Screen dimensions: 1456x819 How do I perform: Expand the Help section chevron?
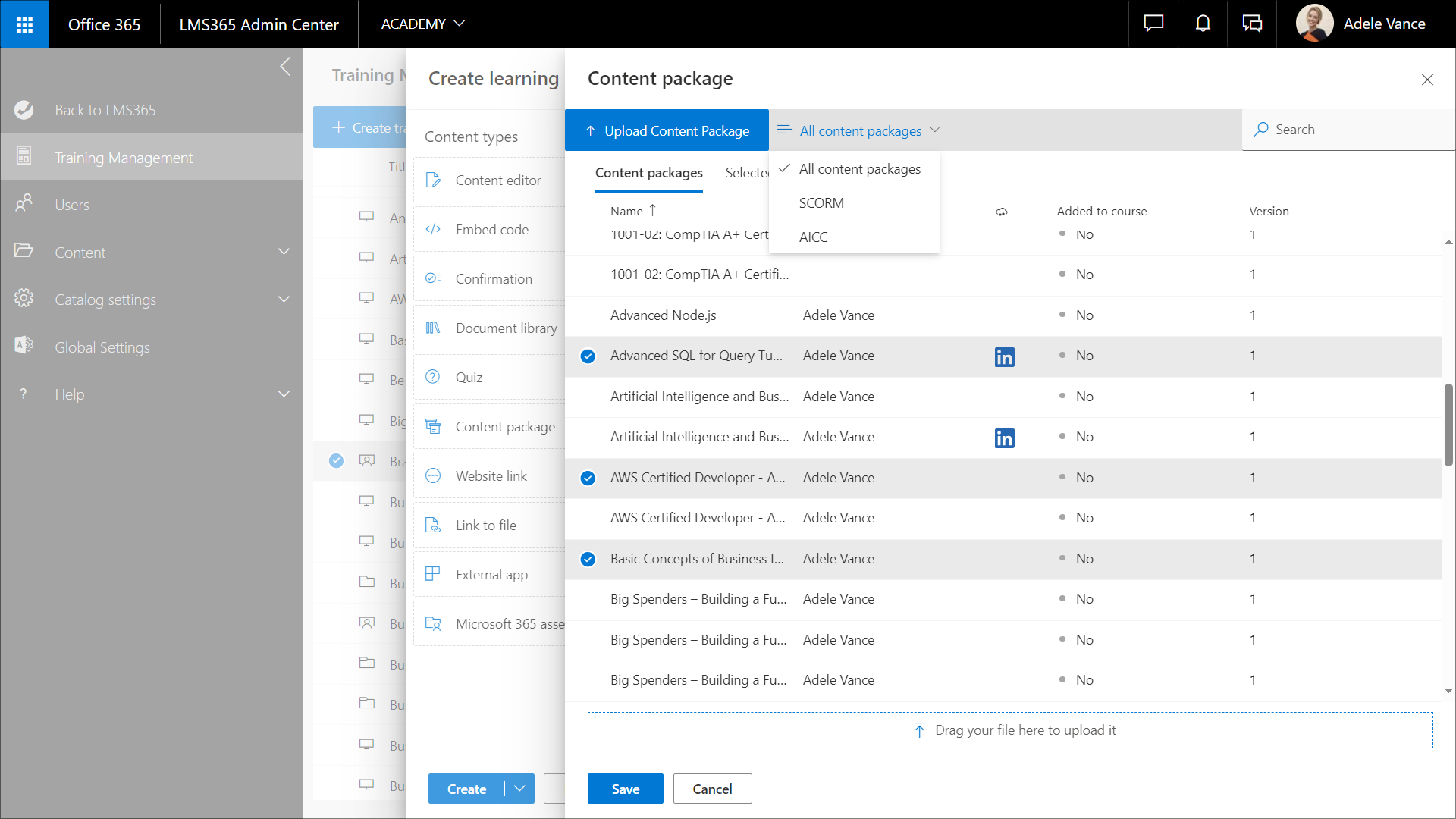284,394
